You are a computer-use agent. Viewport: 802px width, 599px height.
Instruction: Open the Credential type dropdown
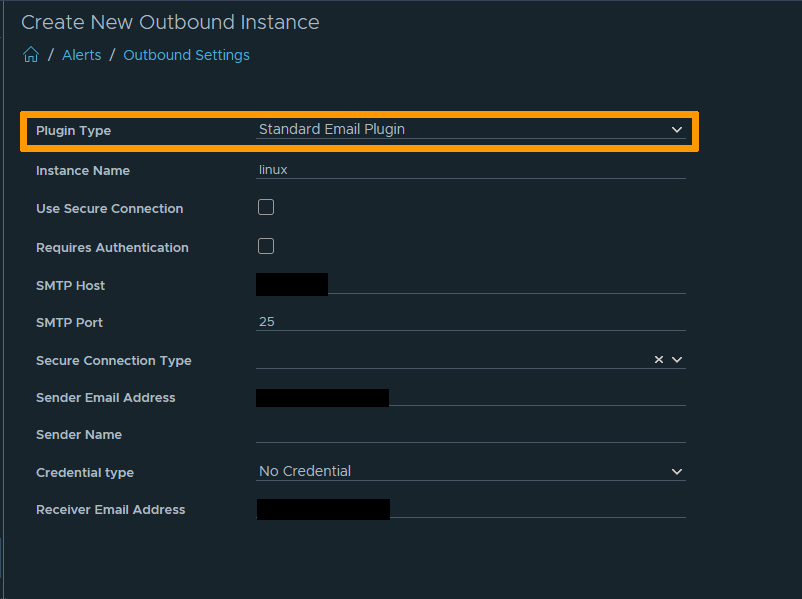pos(470,471)
